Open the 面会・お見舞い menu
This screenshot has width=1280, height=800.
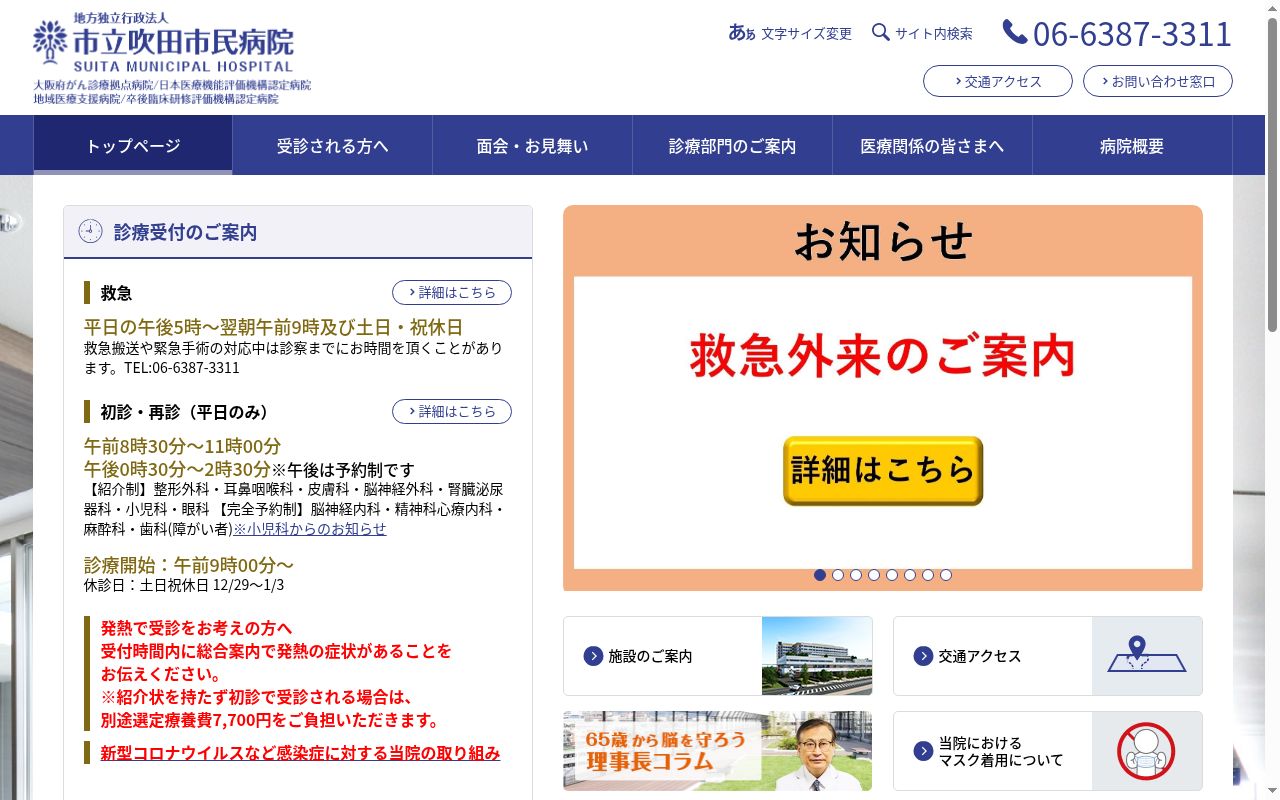click(533, 145)
